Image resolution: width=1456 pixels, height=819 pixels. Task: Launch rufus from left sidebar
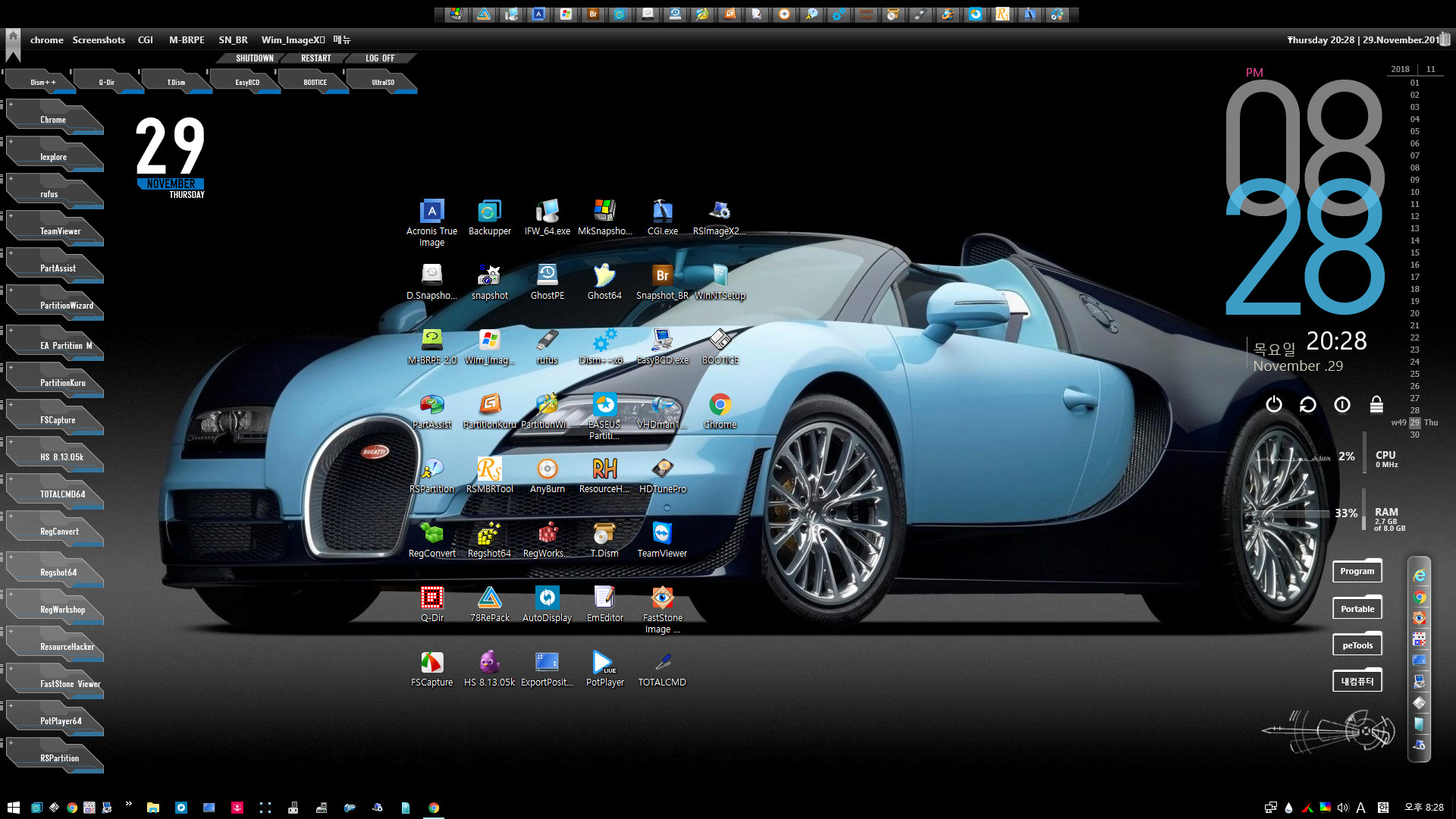click(55, 193)
